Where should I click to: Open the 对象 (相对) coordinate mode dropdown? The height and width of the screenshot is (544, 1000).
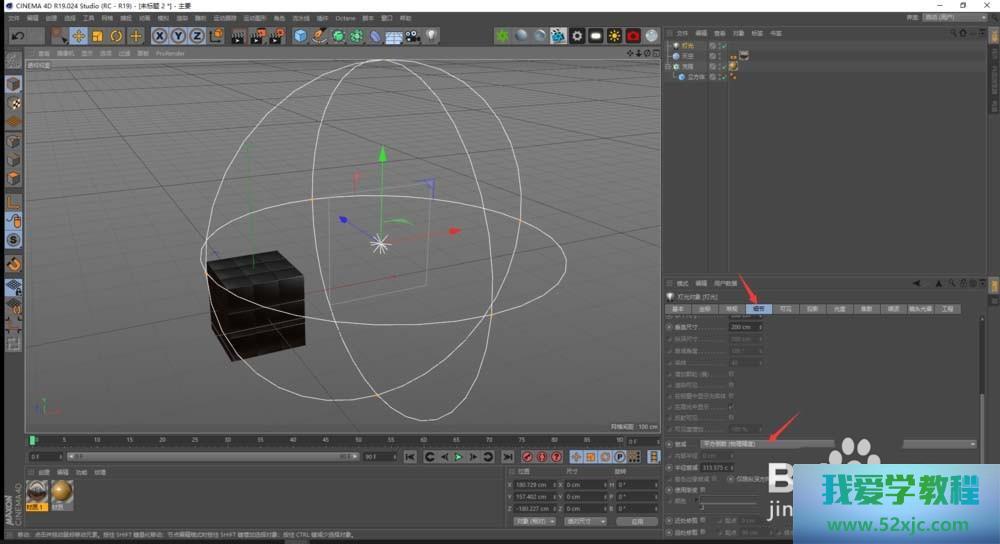(535, 521)
